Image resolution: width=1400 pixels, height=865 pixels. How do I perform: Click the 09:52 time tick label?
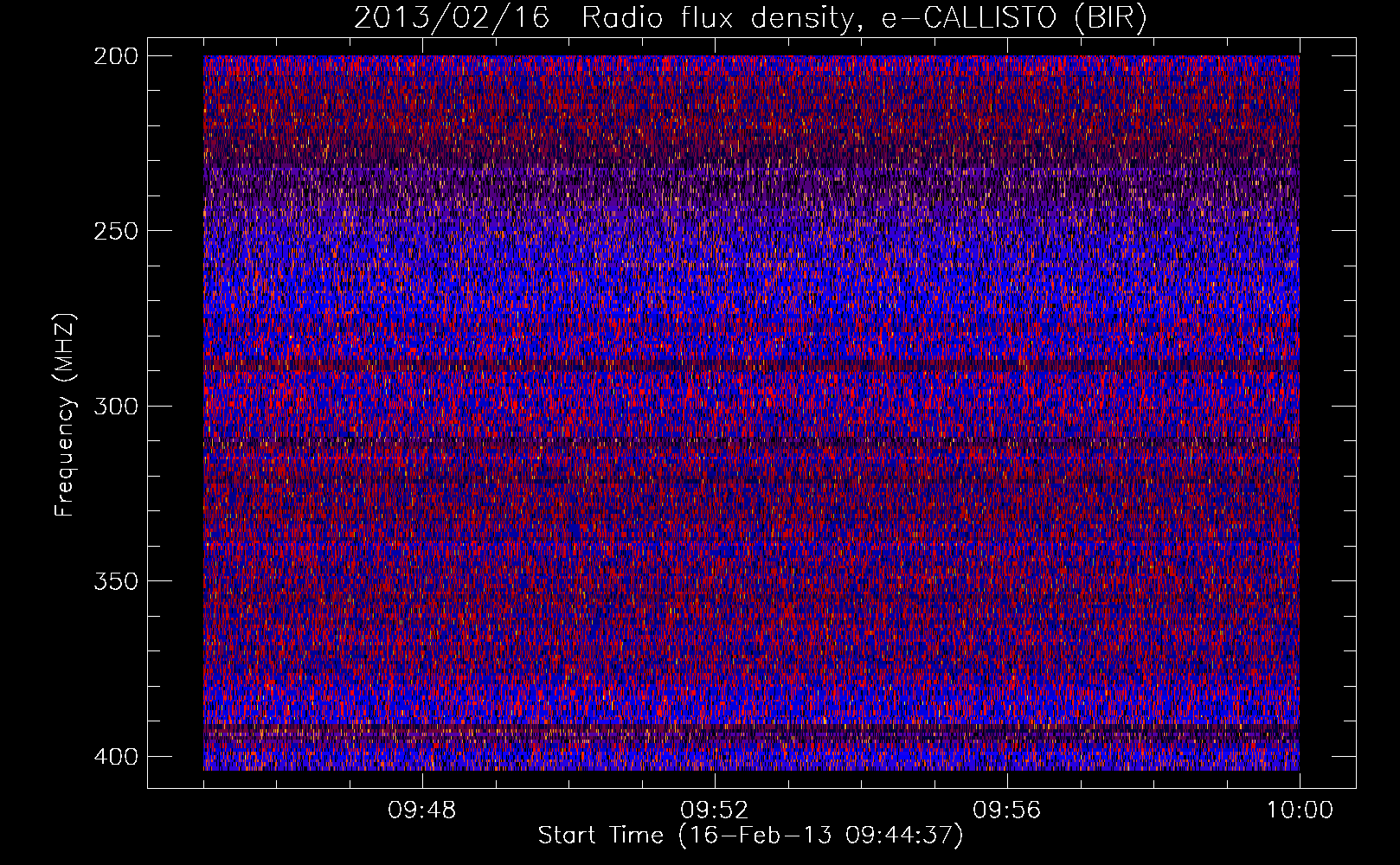[x=715, y=811]
